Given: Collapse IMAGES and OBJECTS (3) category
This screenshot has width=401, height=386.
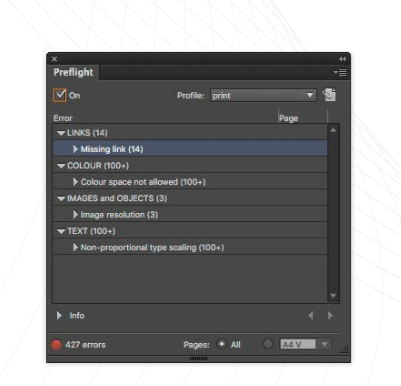Looking at the screenshot, I should pyautogui.click(x=61, y=199).
